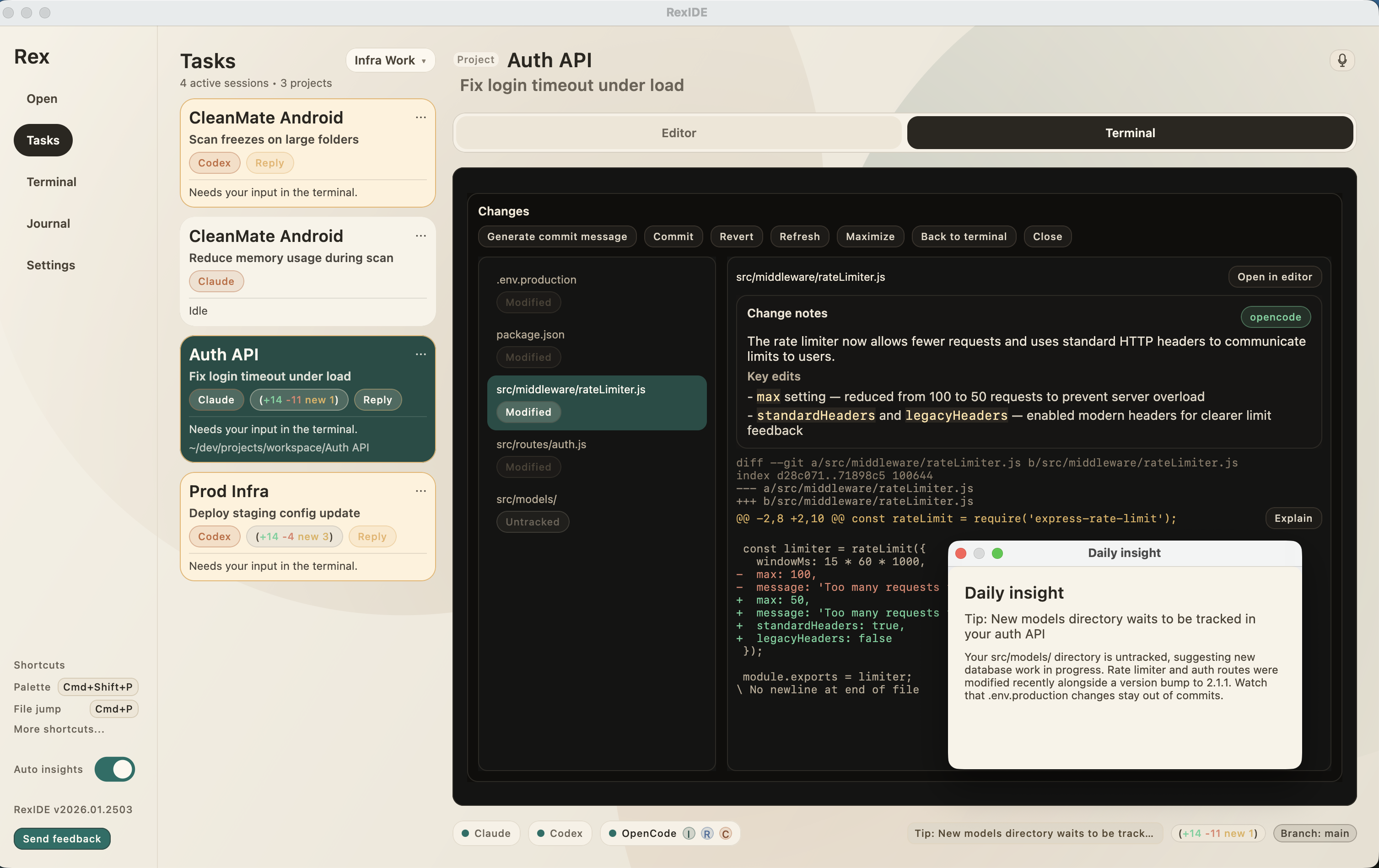Click OpenCode's I badge in the status bar

(688, 834)
